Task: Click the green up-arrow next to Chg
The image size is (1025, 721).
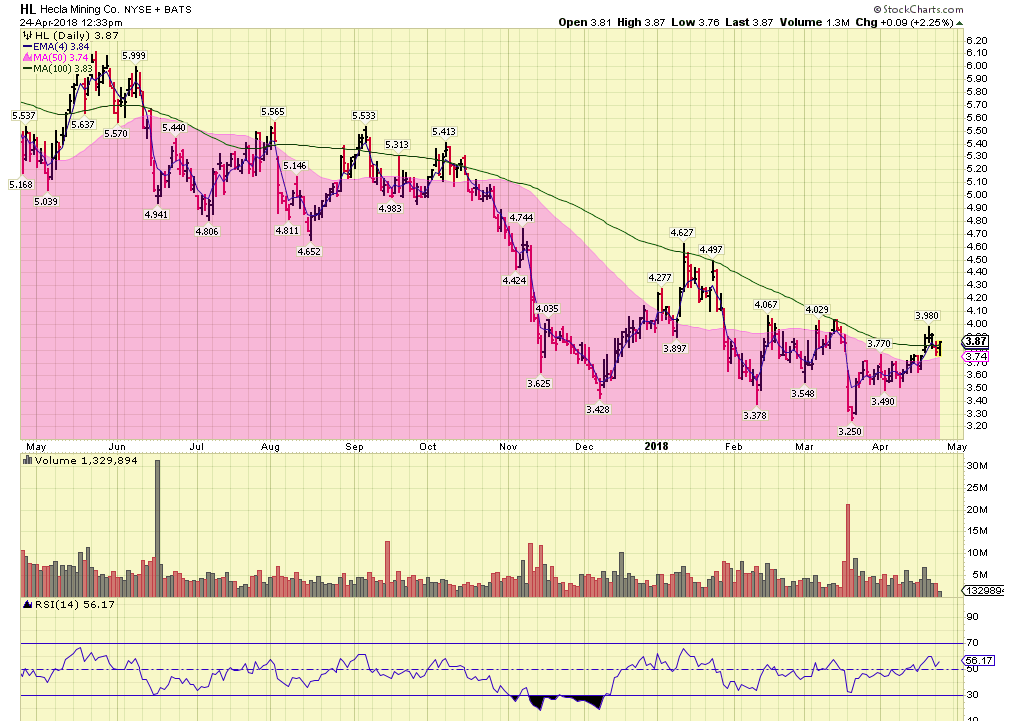Action: tap(958, 22)
